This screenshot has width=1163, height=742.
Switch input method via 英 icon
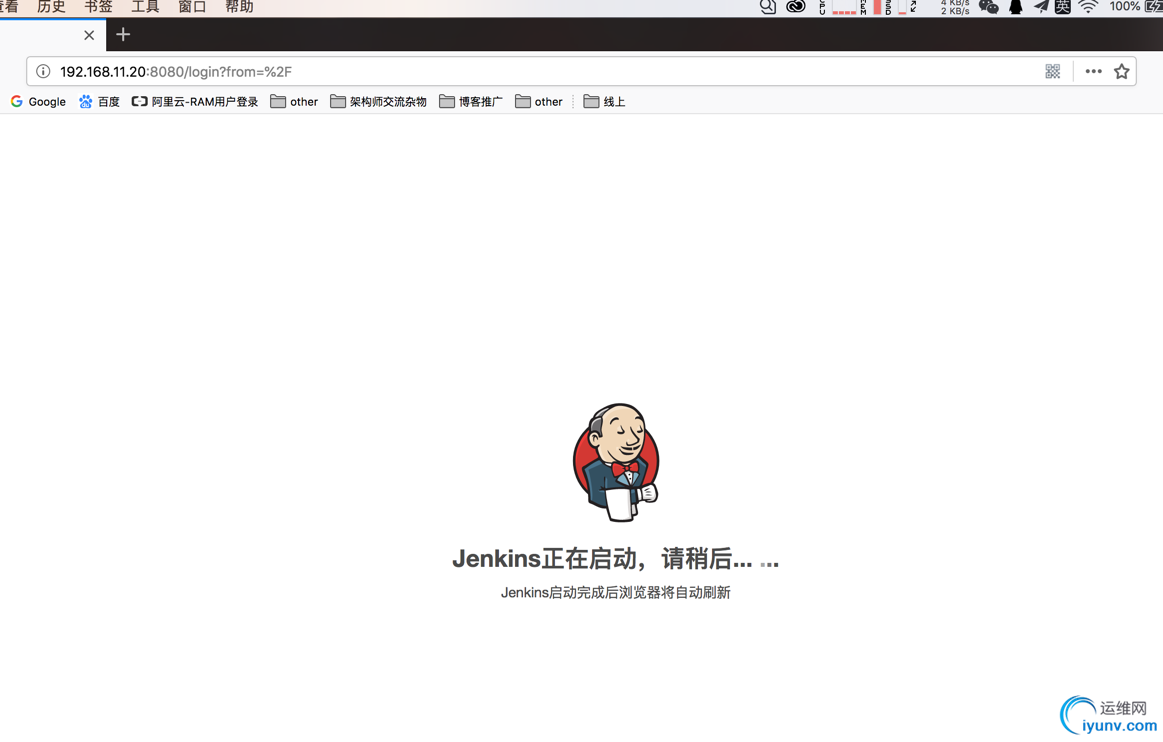pos(1063,7)
